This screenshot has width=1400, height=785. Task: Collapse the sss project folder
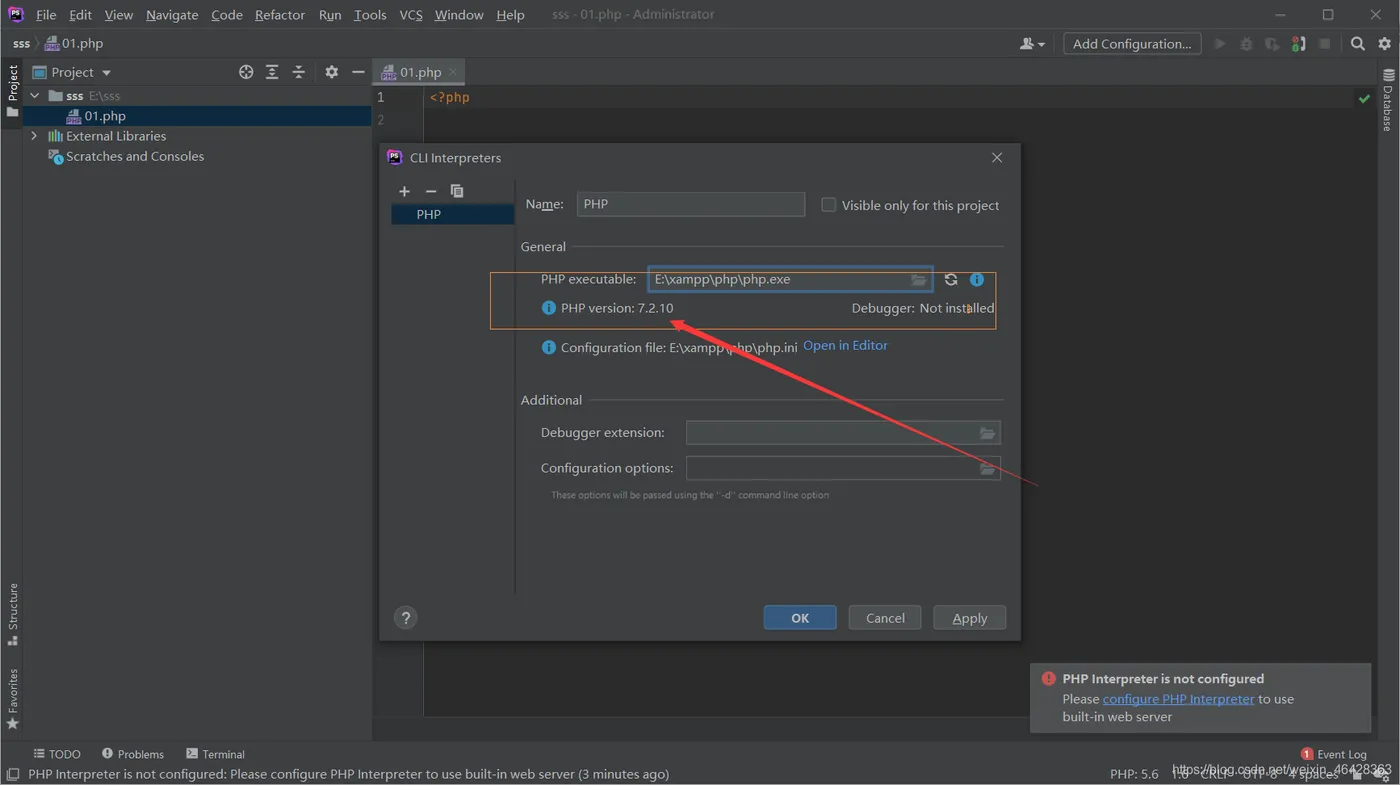[35, 96]
